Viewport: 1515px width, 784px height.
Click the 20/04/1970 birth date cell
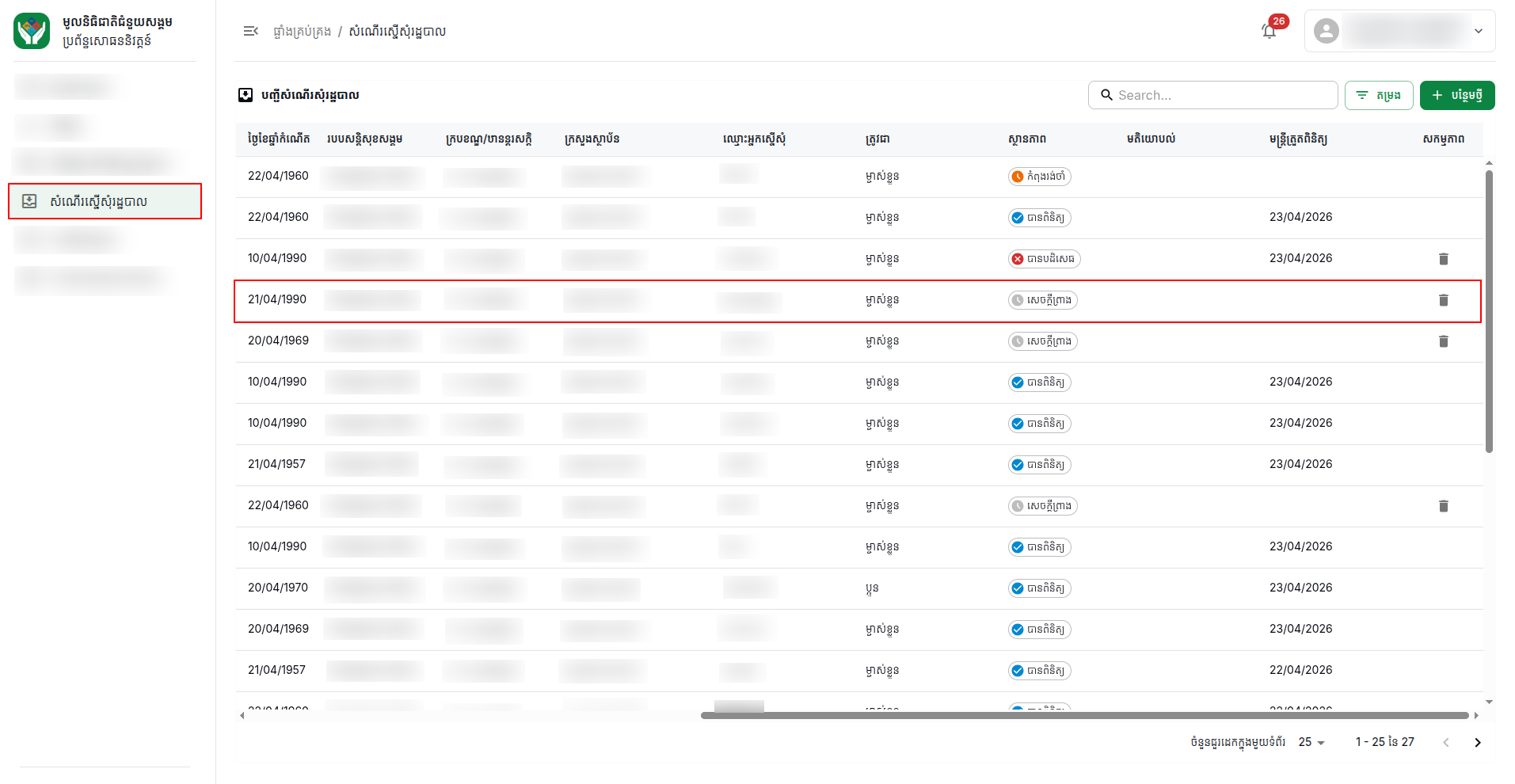click(278, 588)
